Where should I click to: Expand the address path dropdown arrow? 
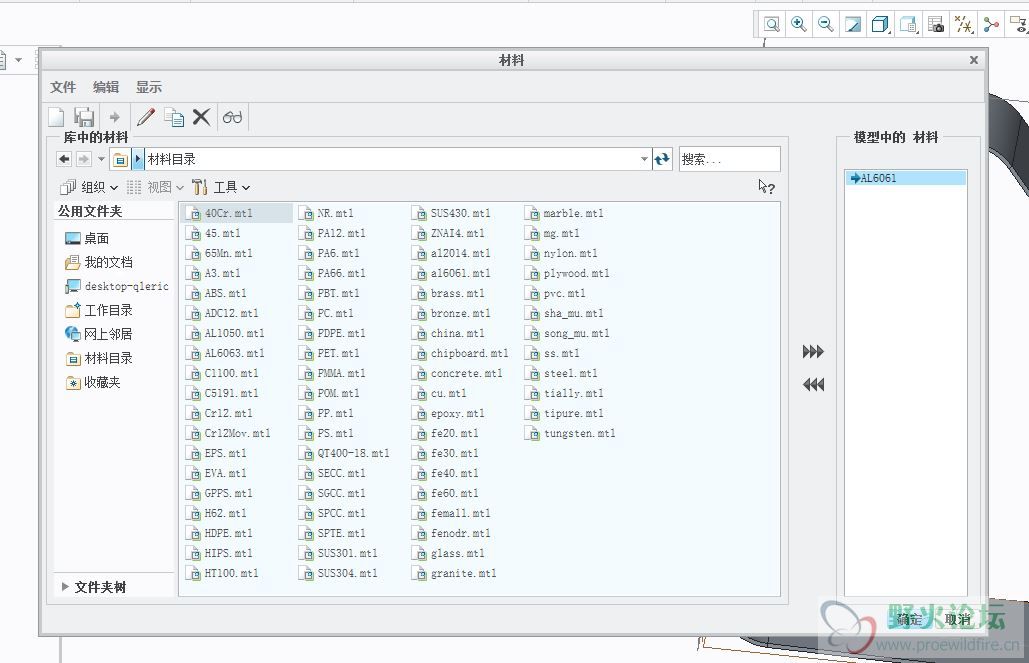point(644,159)
